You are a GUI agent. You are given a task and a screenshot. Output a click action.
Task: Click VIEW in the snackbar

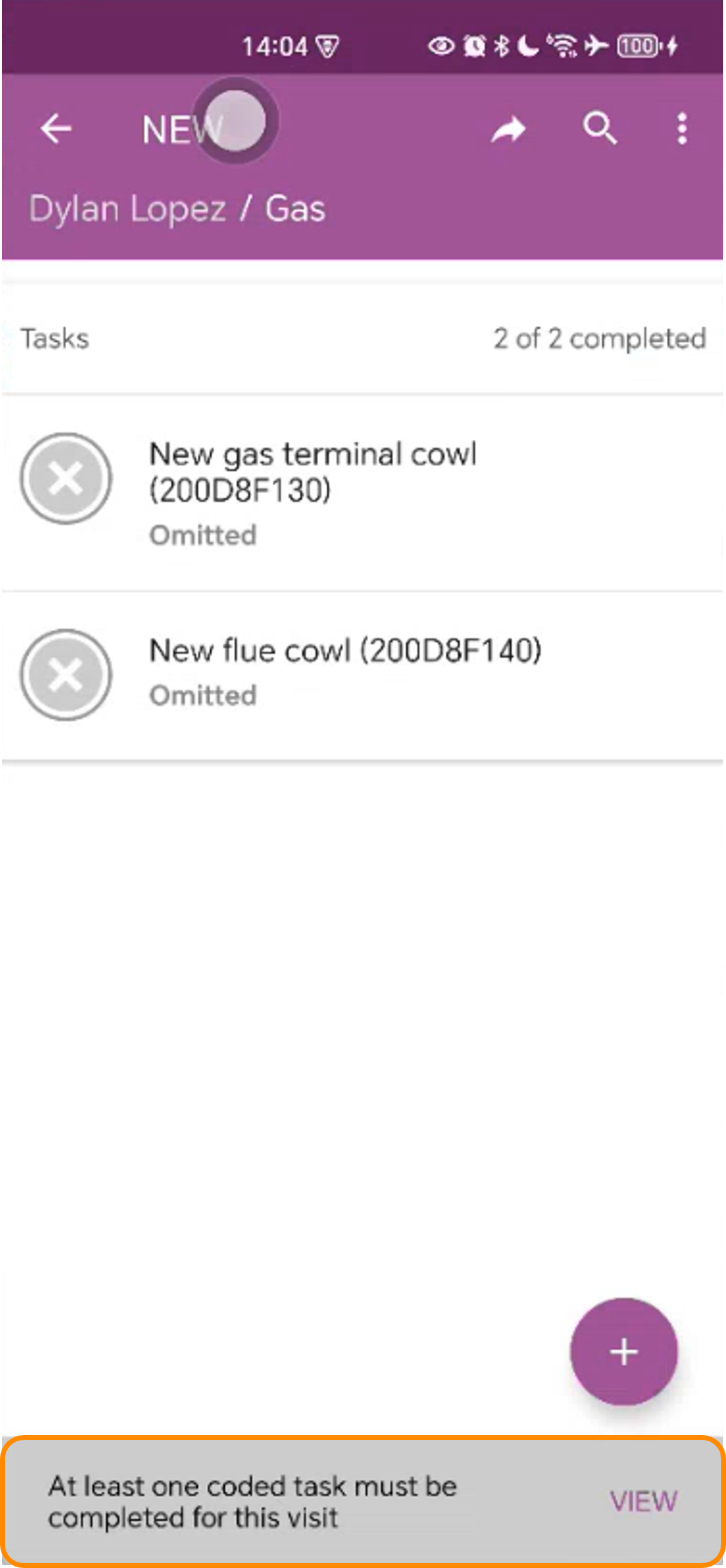click(643, 1501)
